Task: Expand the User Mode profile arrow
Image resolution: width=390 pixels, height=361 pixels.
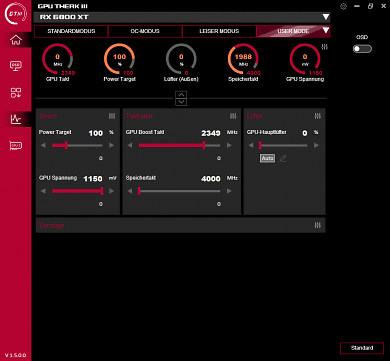Action: click(x=326, y=31)
